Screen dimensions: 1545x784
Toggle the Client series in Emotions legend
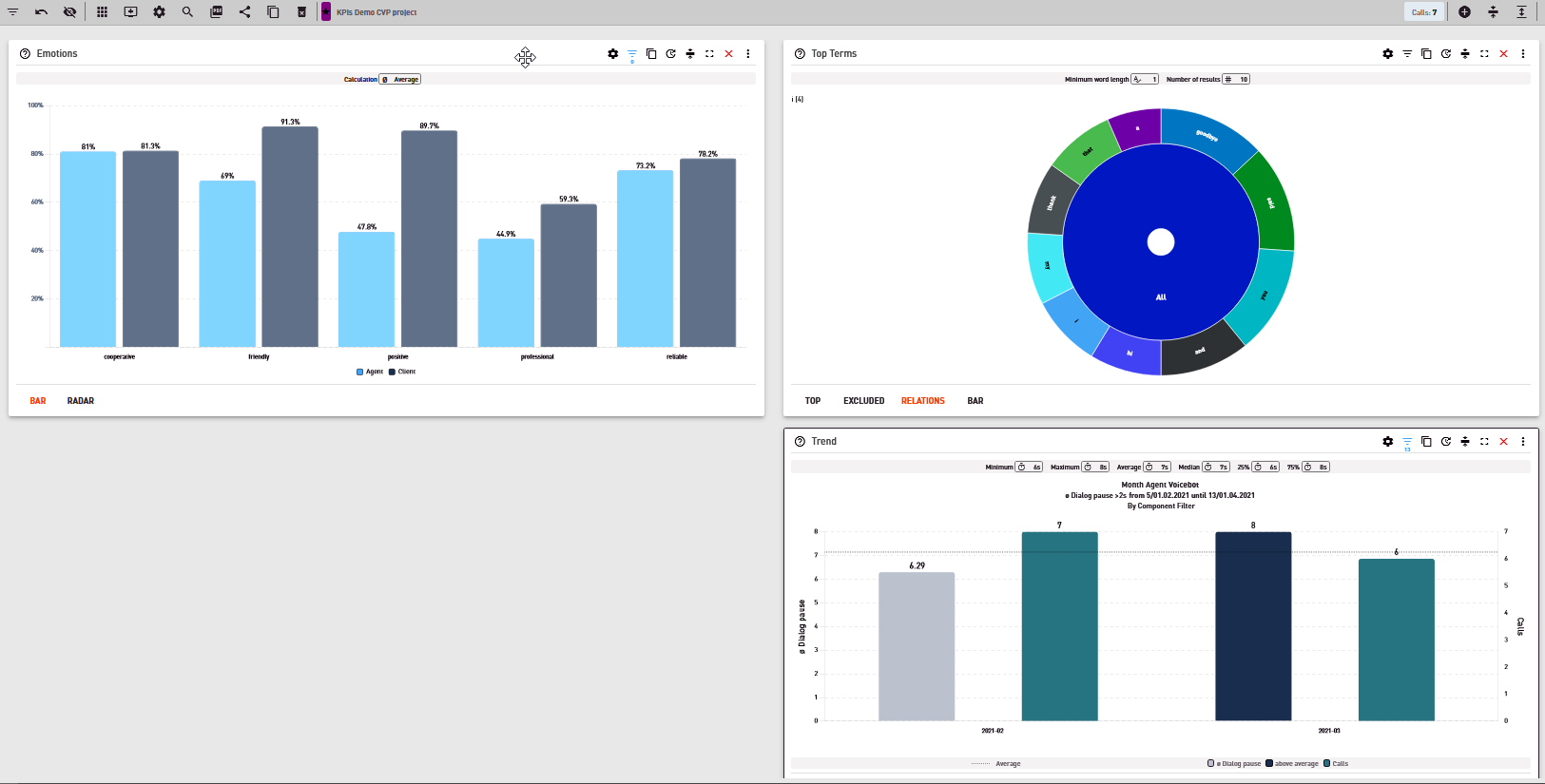tap(402, 372)
